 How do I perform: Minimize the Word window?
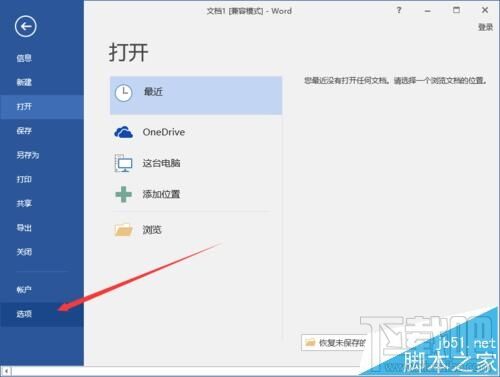[427, 11]
